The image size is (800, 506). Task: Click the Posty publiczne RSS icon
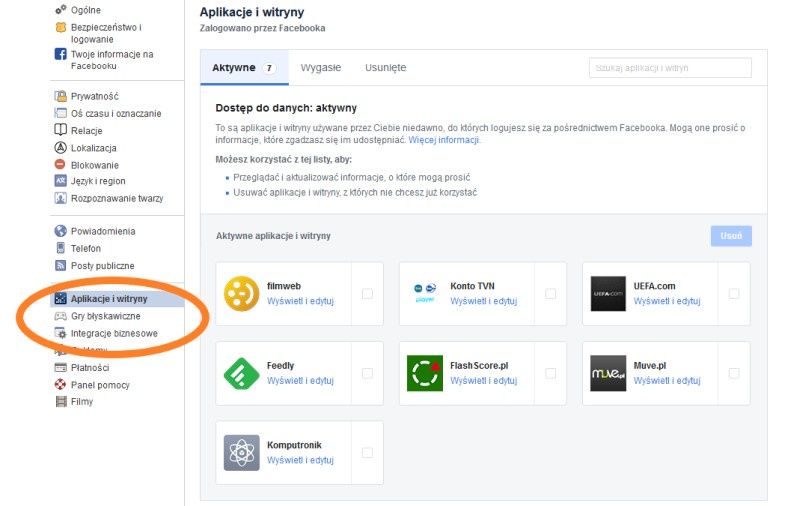[61, 265]
